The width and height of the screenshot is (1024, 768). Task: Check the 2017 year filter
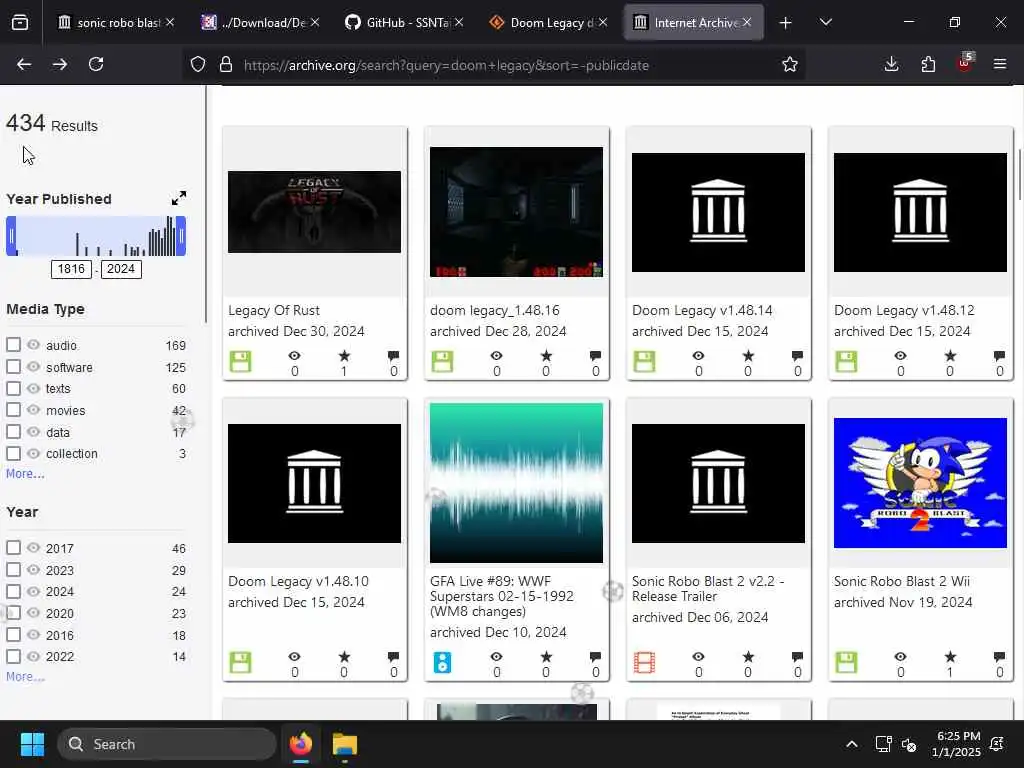(13, 548)
